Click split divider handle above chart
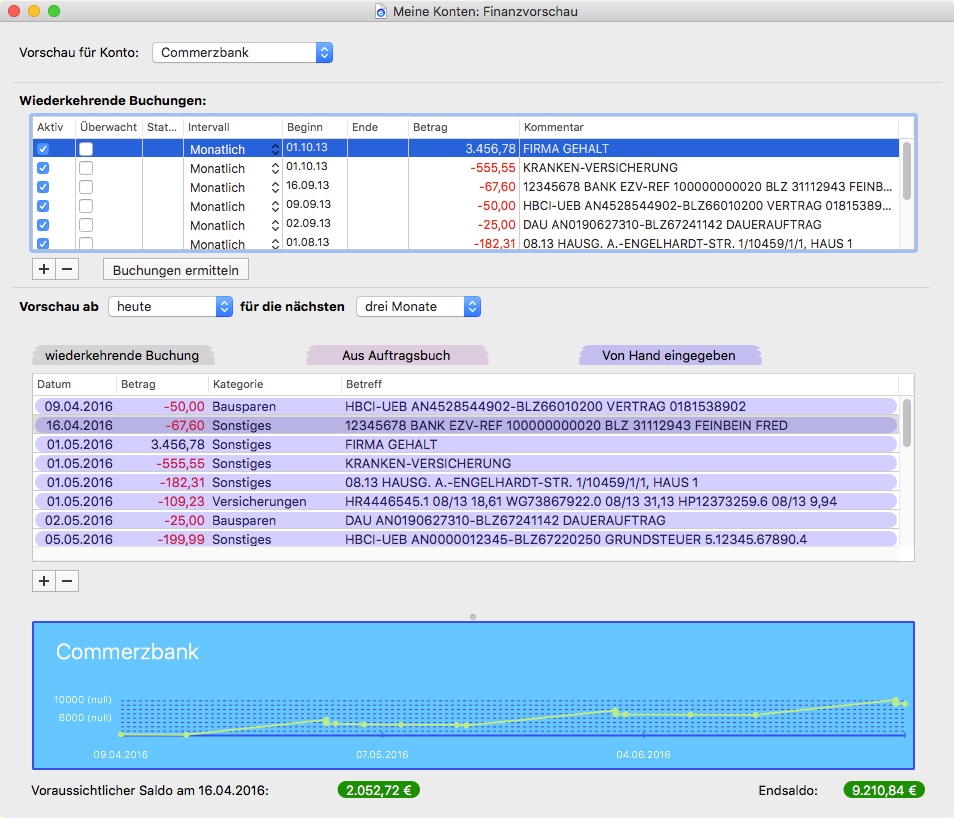Screen dimensions: 954x818 [x=473, y=616]
